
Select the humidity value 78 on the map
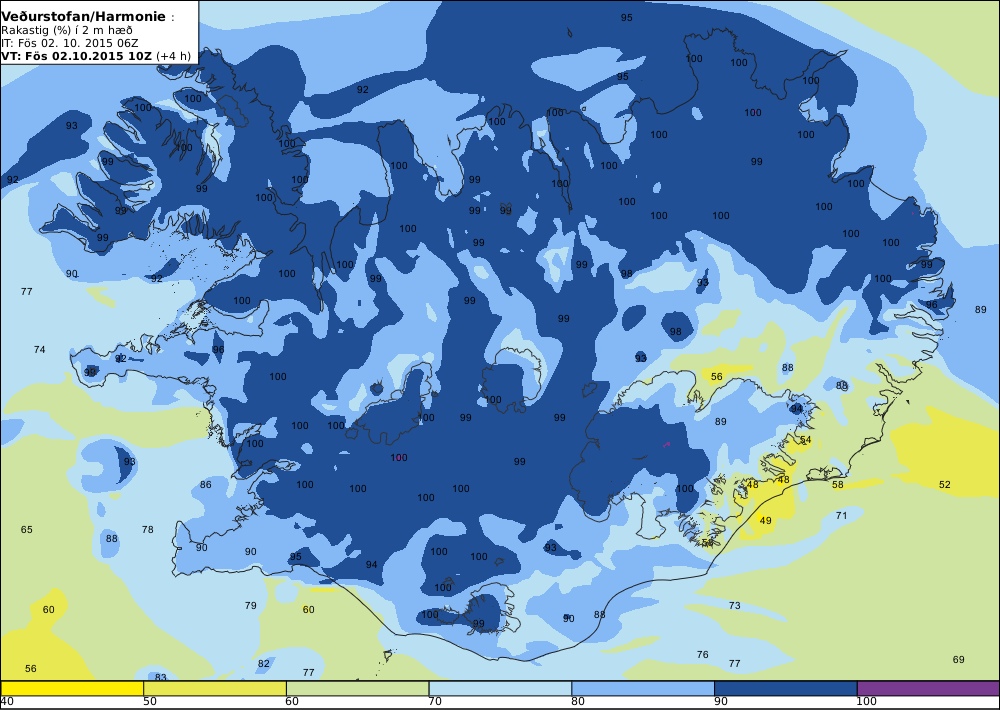[147, 529]
